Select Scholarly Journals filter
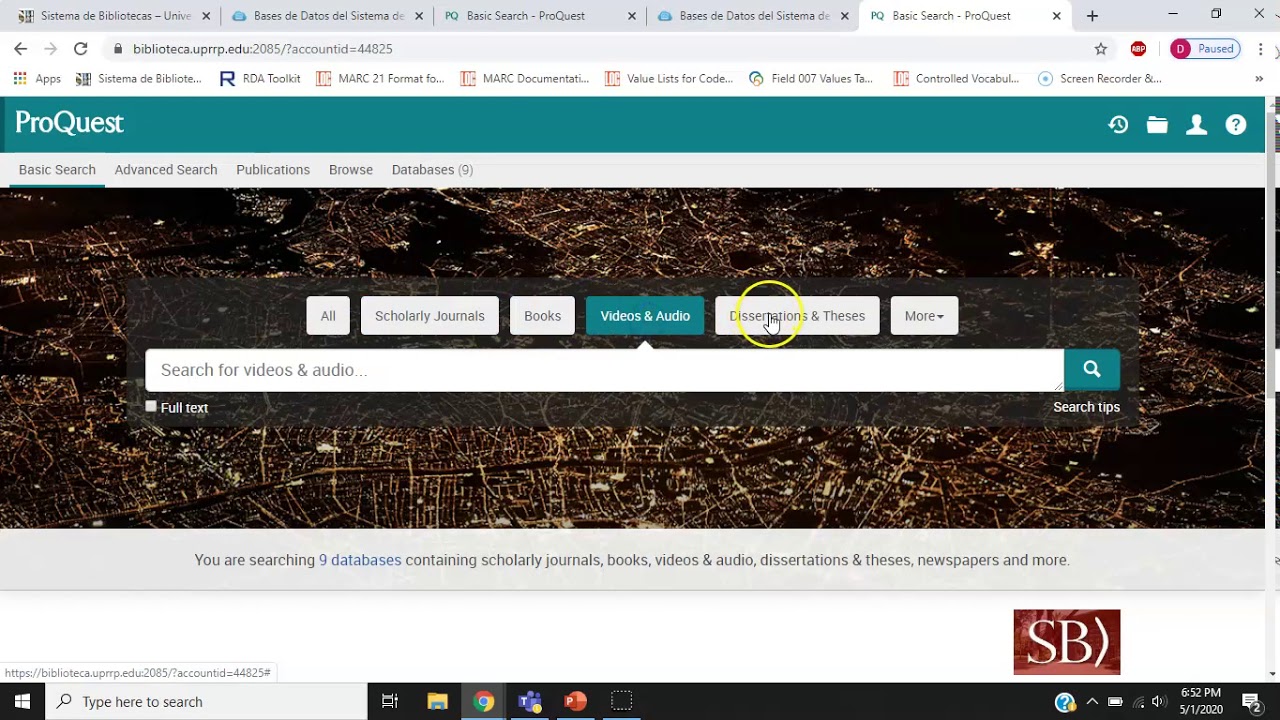1280x720 pixels. pyautogui.click(x=430, y=316)
